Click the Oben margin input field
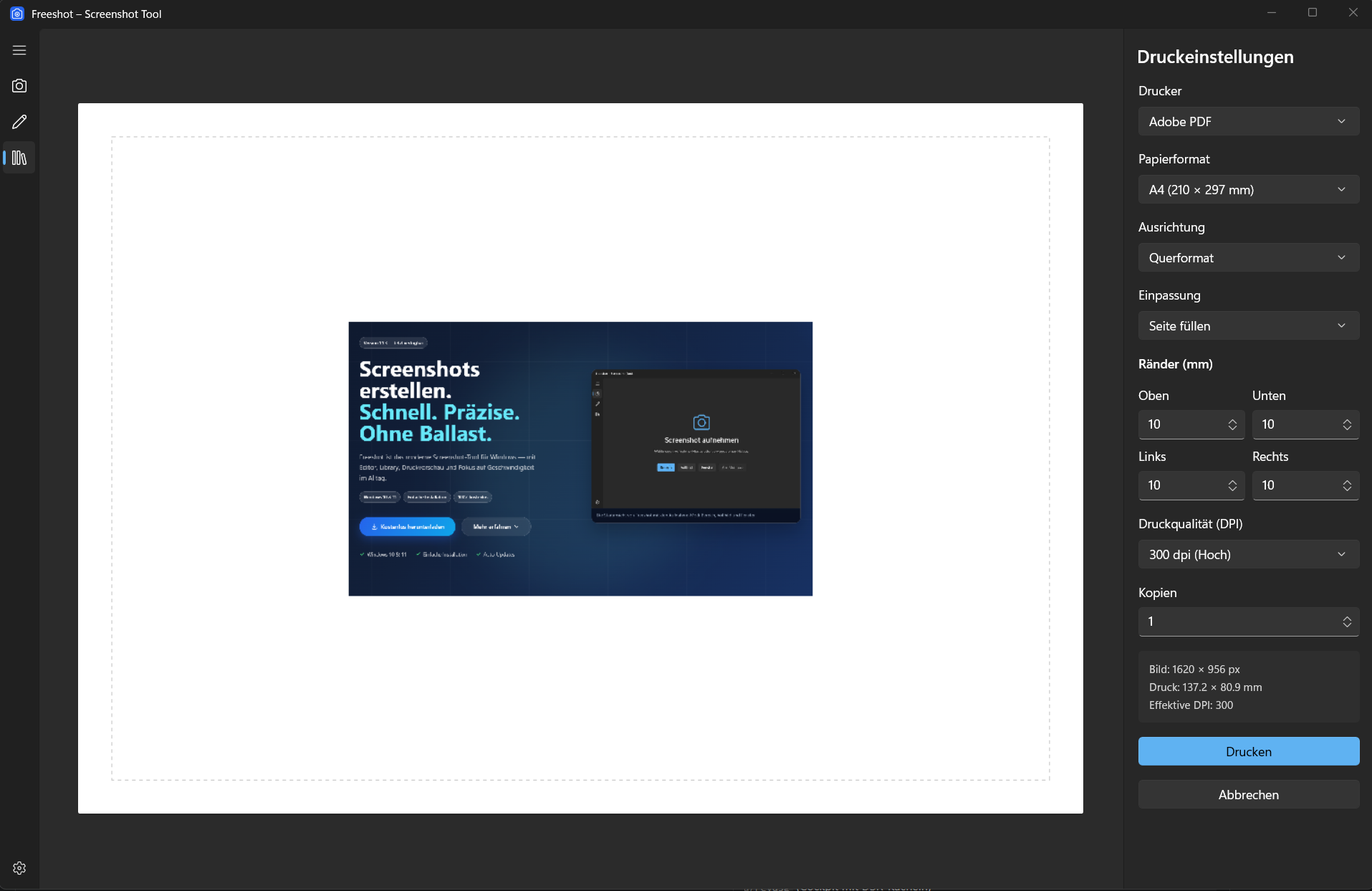Viewport: 1372px width, 891px height. [x=1191, y=424]
